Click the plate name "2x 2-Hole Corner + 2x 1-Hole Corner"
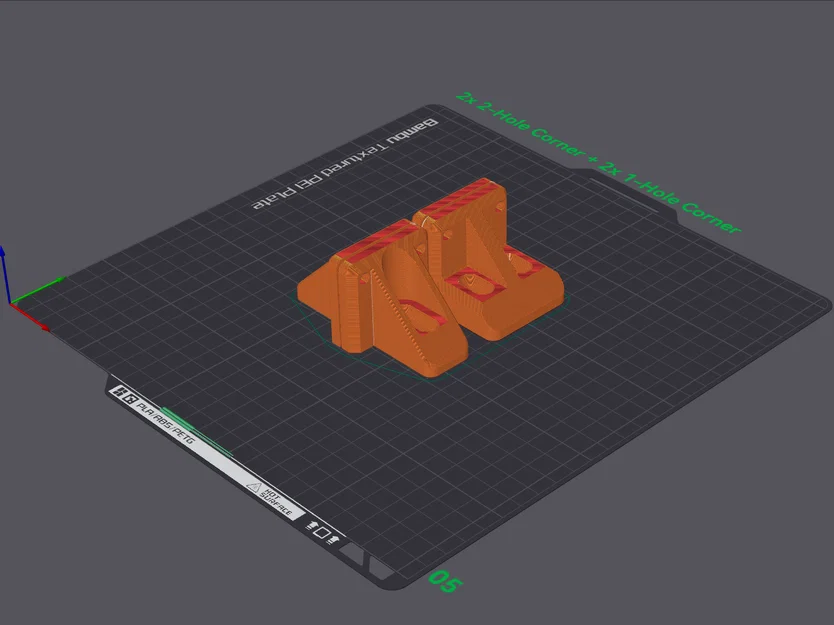 (598, 164)
